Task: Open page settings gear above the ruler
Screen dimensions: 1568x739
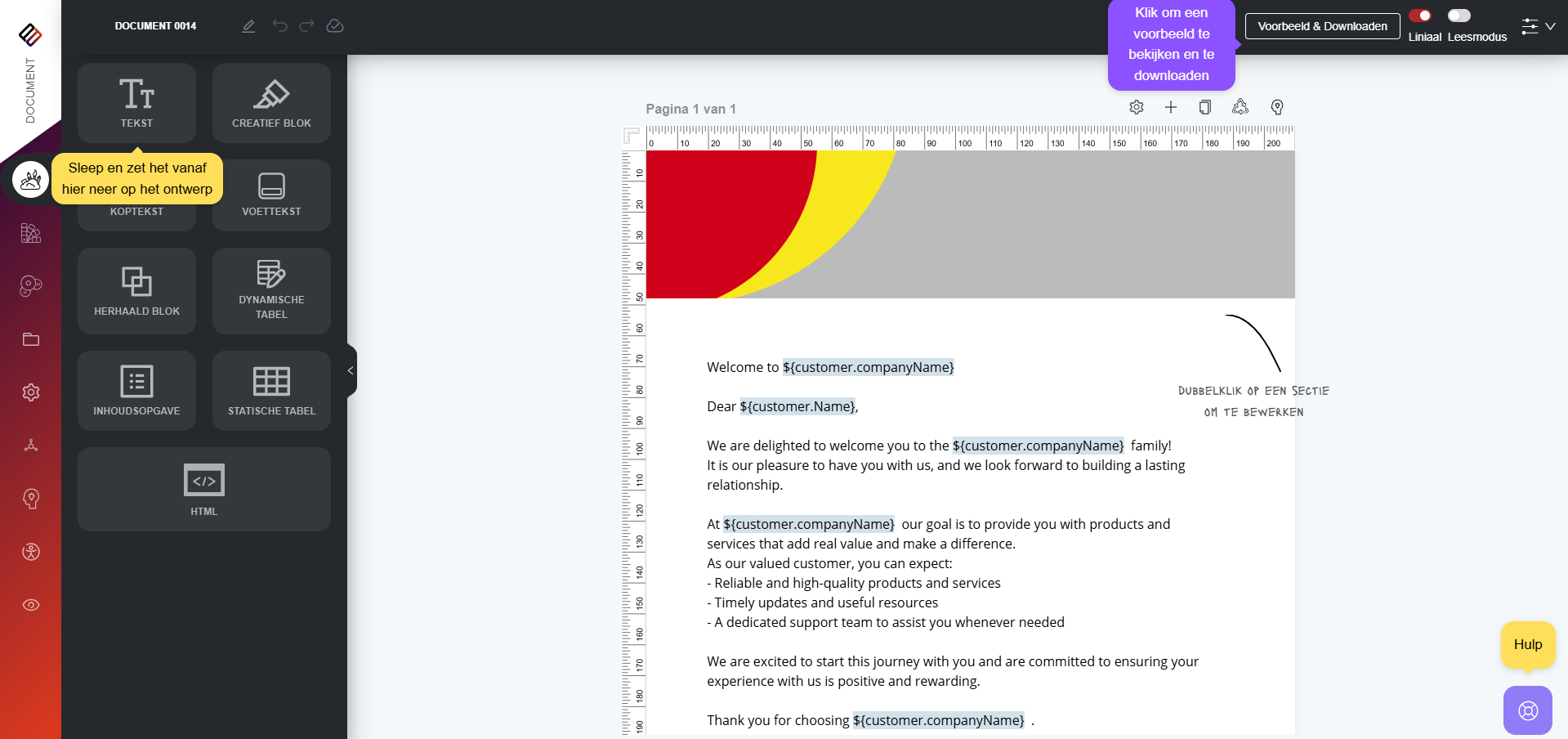Action: pos(1137,107)
